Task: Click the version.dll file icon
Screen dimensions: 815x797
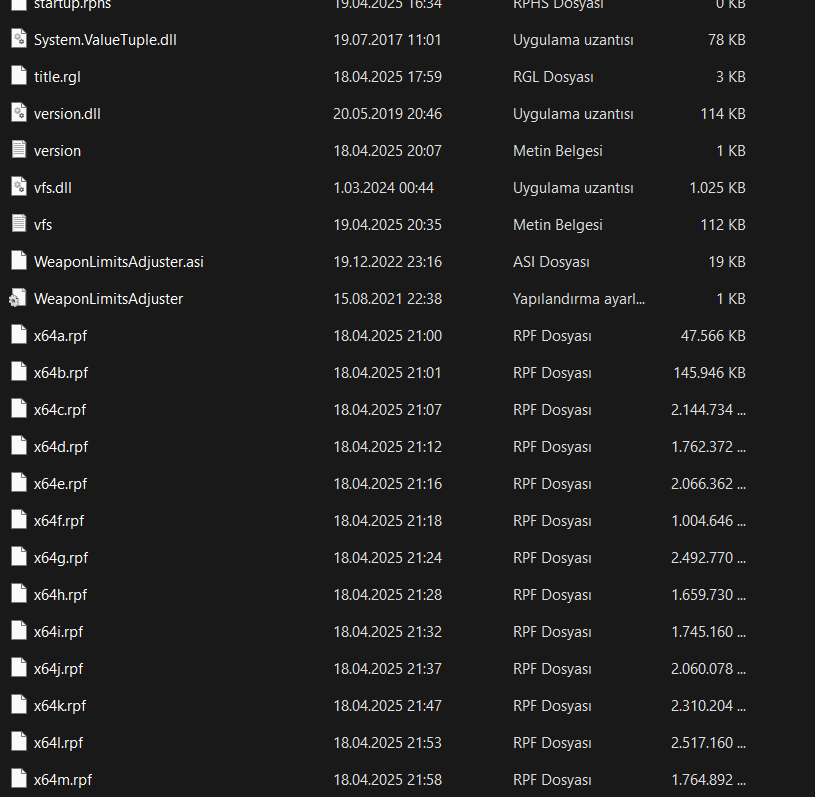Action: coord(18,114)
